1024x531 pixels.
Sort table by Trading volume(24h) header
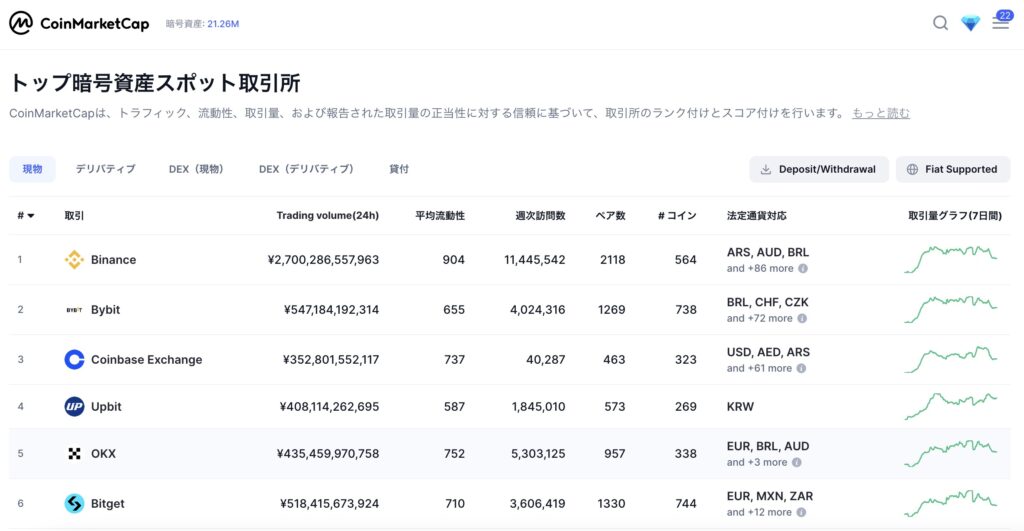coord(327,216)
